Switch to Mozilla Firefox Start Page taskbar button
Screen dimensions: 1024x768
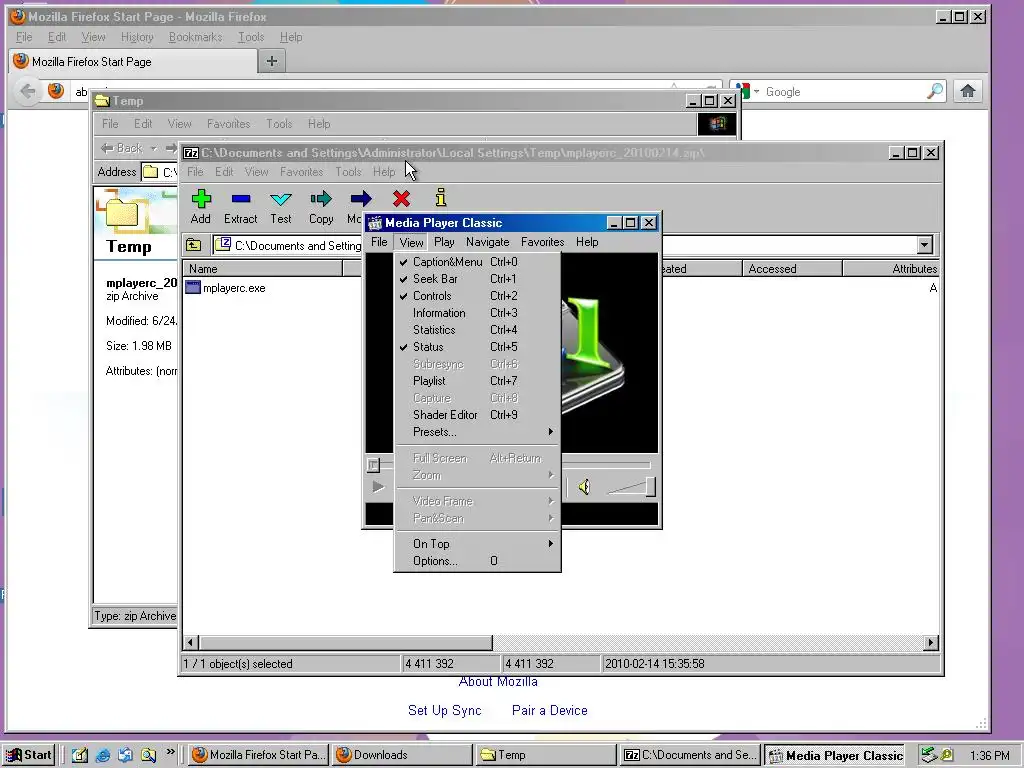pyautogui.click(x=259, y=755)
